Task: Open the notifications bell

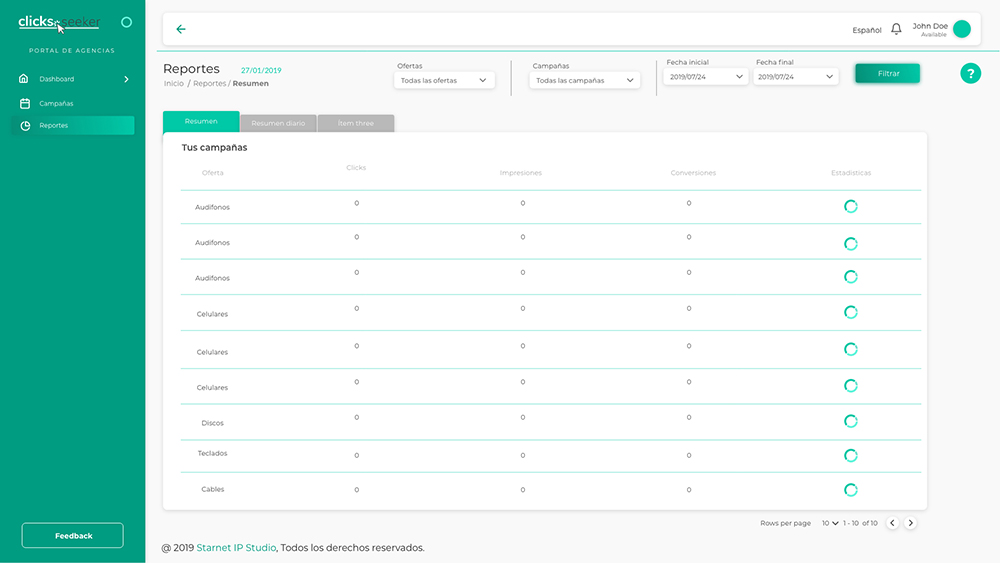Action: [x=896, y=29]
